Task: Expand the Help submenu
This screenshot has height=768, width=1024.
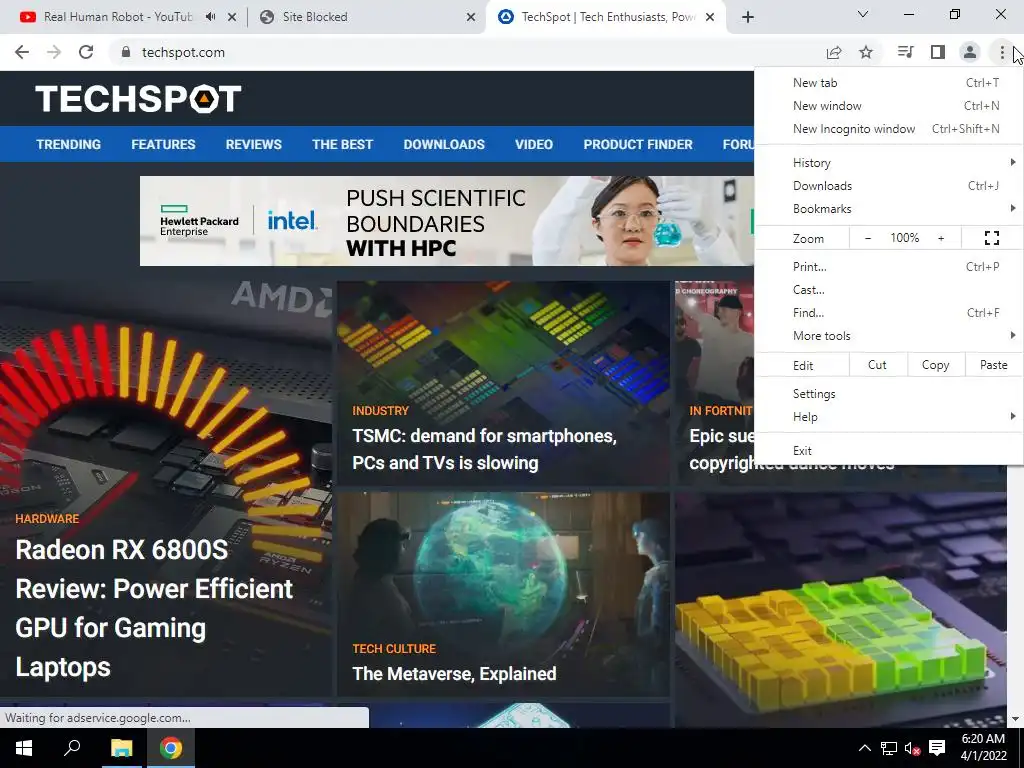Action: click(888, 417)
